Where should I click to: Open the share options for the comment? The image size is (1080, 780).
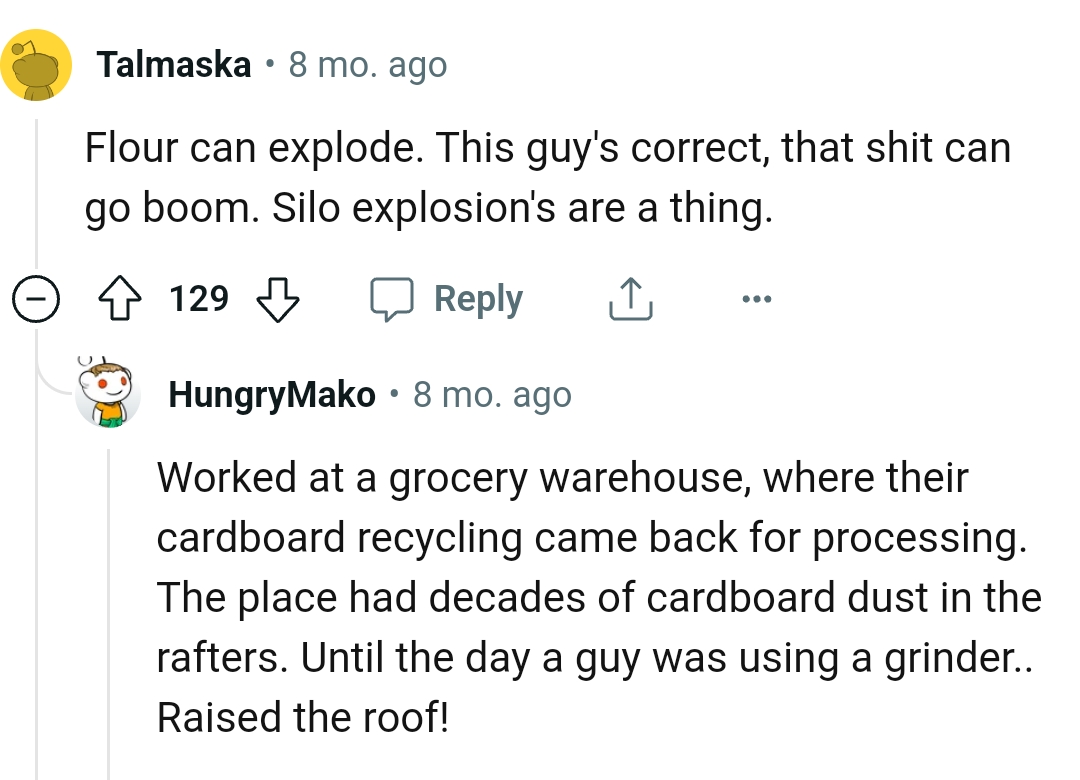[x=629, y=297]
